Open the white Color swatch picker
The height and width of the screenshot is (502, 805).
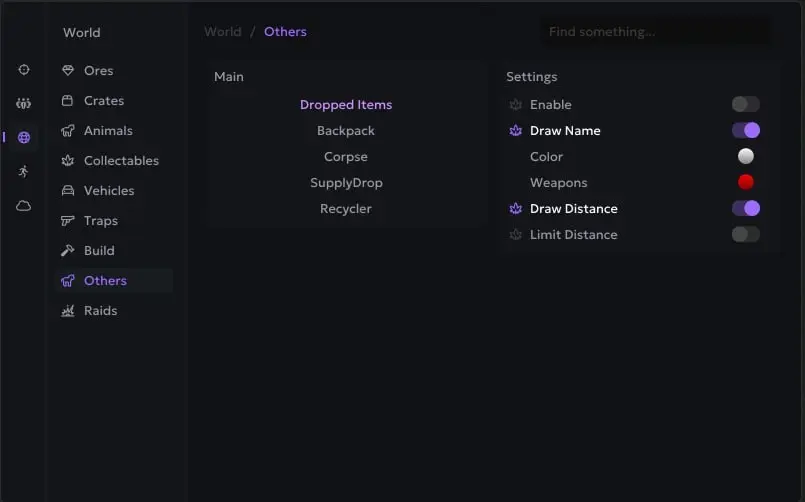(x=745, y=157)
